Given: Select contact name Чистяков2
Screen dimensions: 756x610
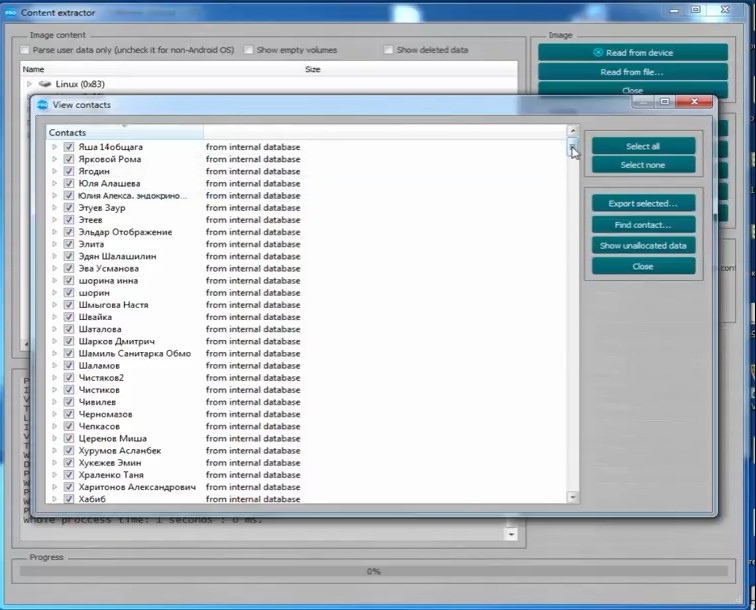Looking at the screenshot, I should click(x=101, y=378).
